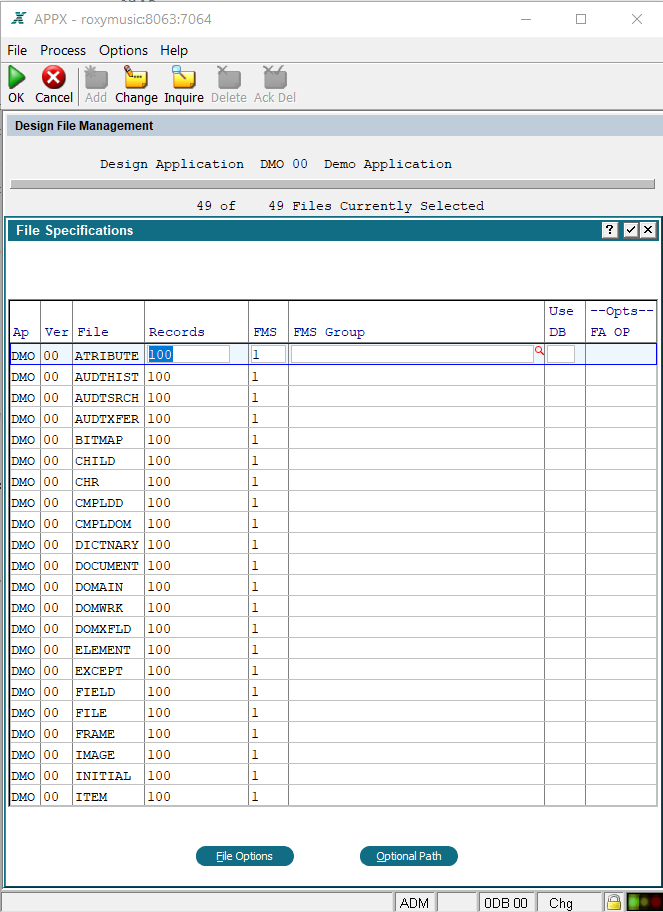Select the IMAGE file row
Image resolution: width=663 pixels, height=912 pixels.
point(333,754)
